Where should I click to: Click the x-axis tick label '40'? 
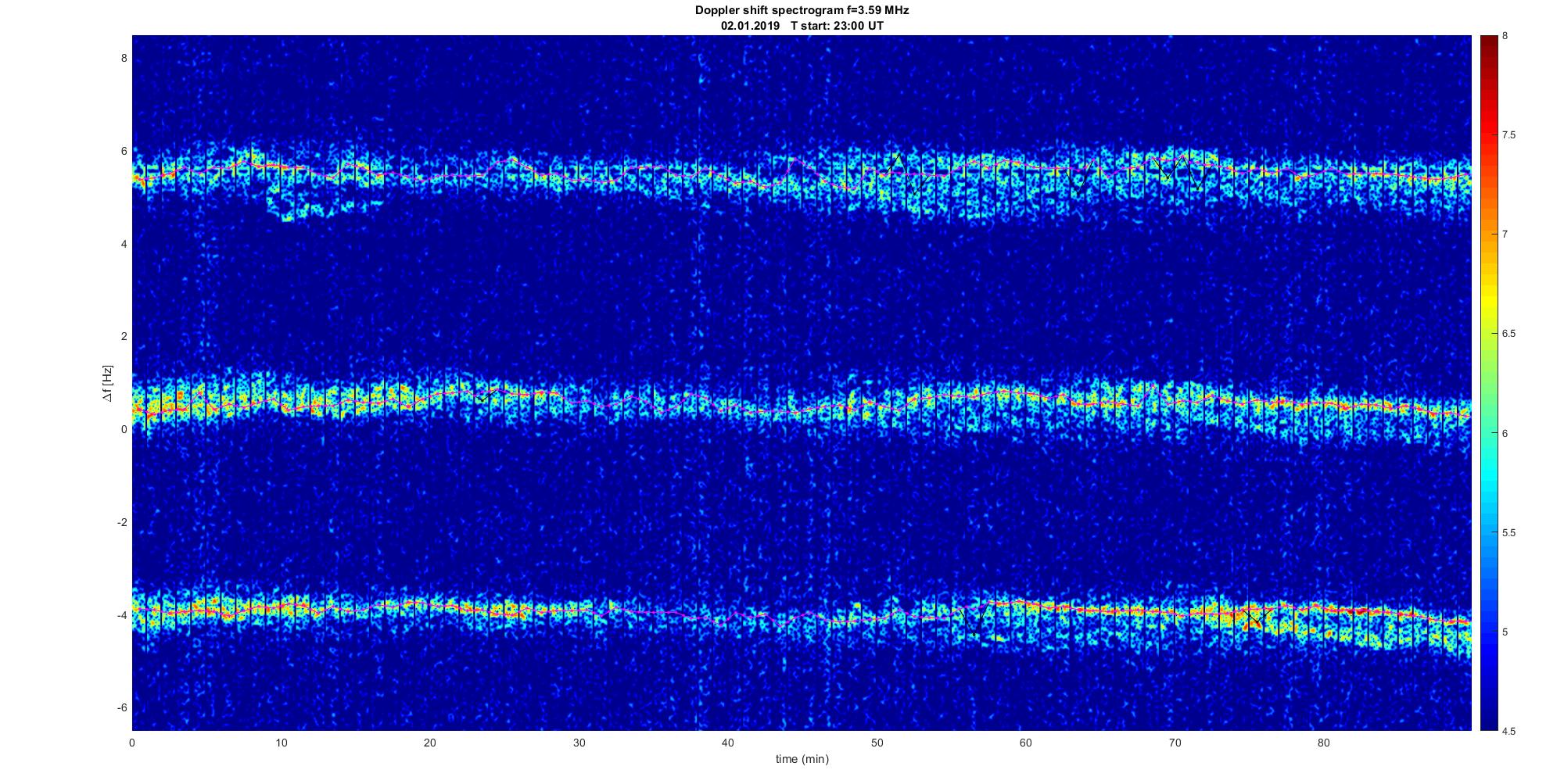pyautogui.click(x=727, y=743)
